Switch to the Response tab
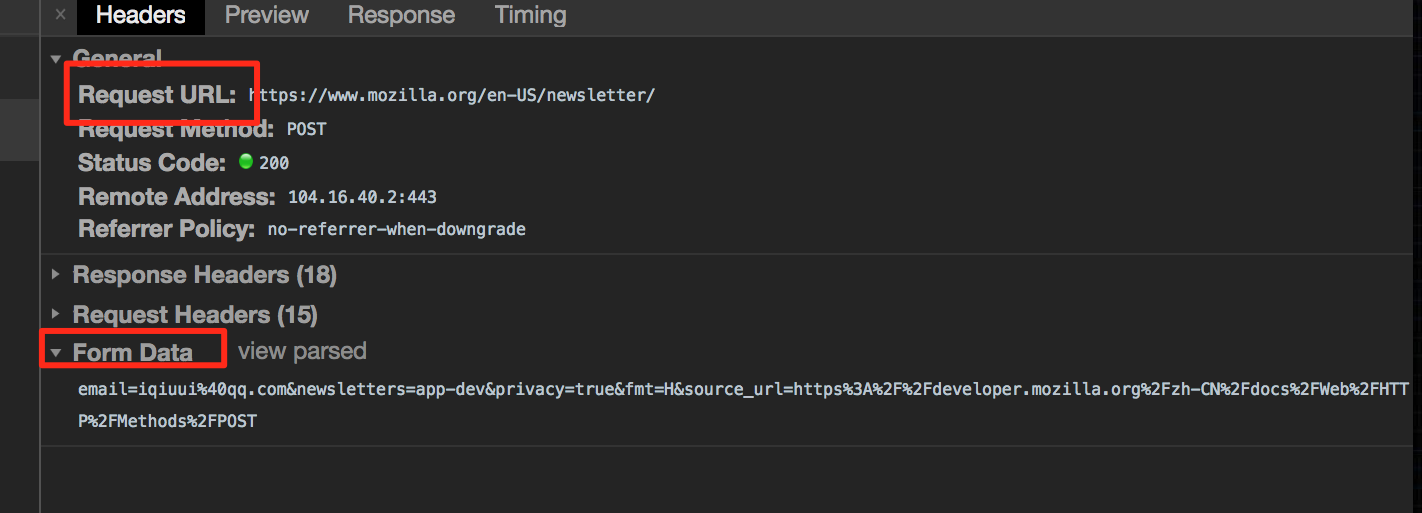The image size is (1422, 513). click(401, 16)
